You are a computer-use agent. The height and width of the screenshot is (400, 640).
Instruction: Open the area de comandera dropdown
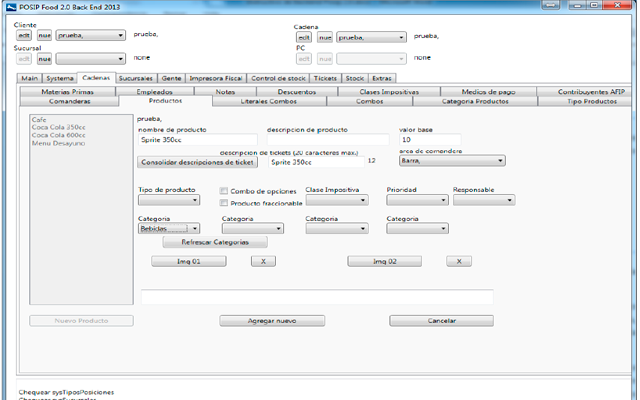click(451, 160)
